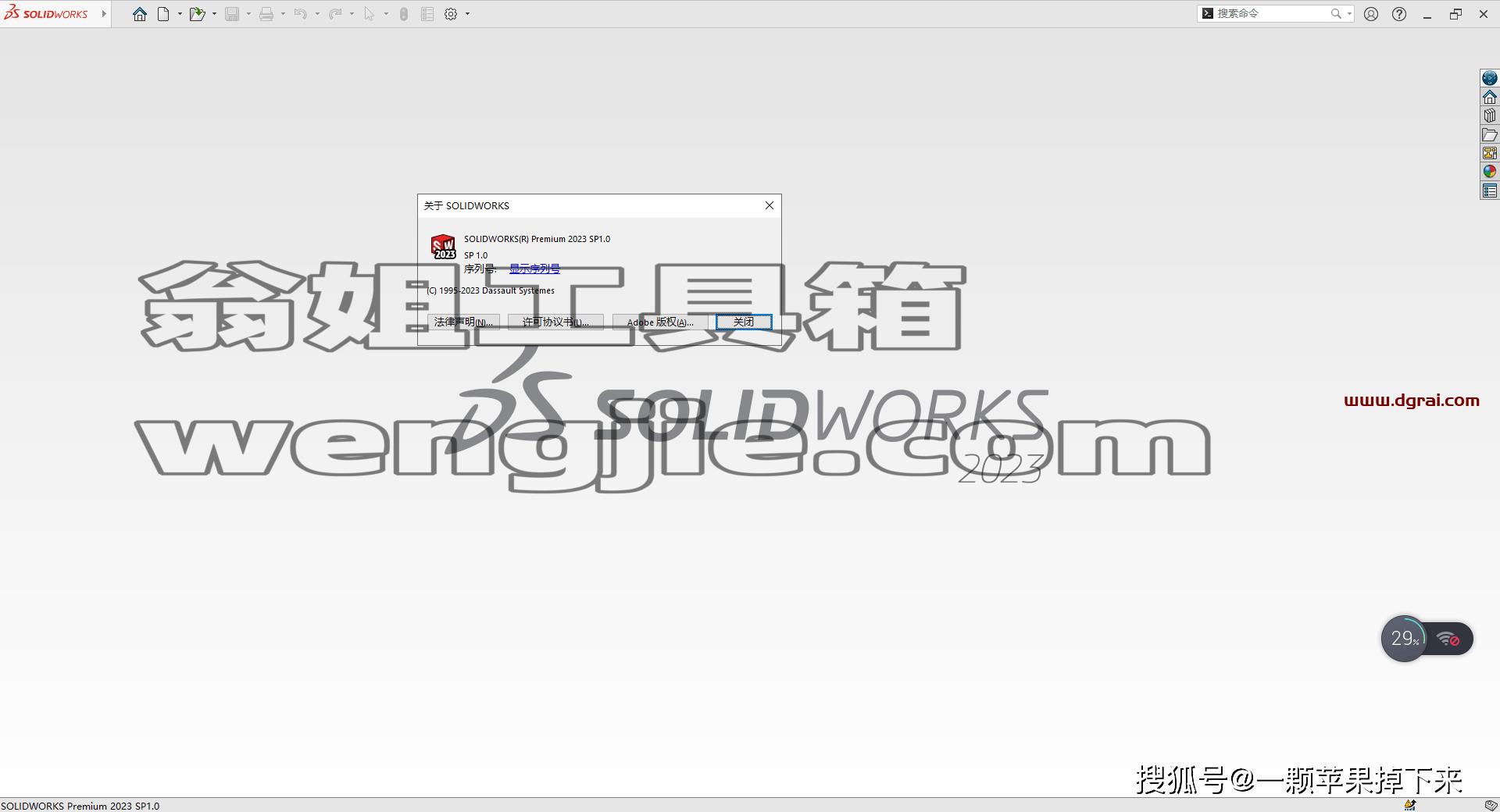
Task: Open the Welcome home icon in toolbar
Action: [140, 14]
